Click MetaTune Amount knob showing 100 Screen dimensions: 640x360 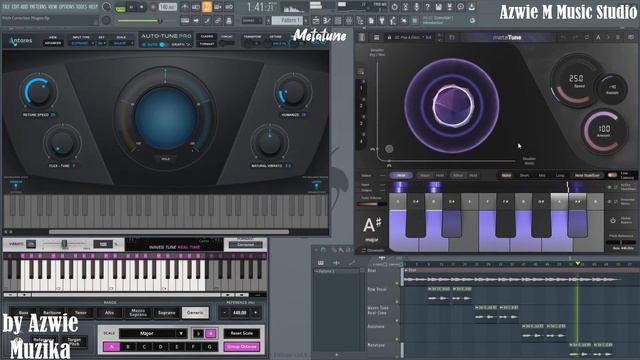[x=604, y=131]
